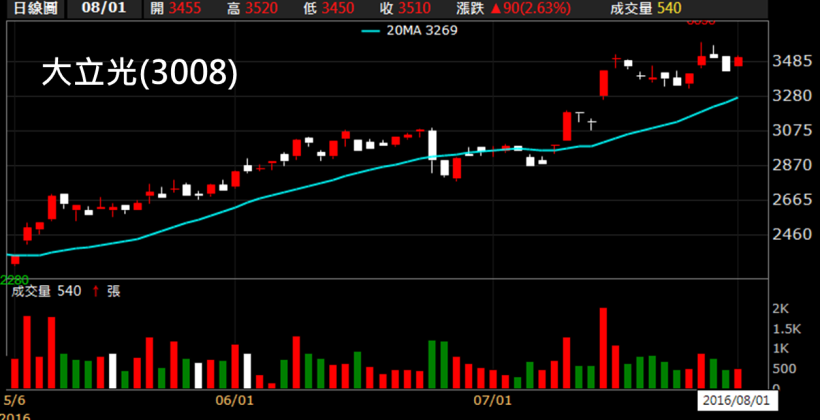Click the 3280 price axis label

[x=793, y=96]
